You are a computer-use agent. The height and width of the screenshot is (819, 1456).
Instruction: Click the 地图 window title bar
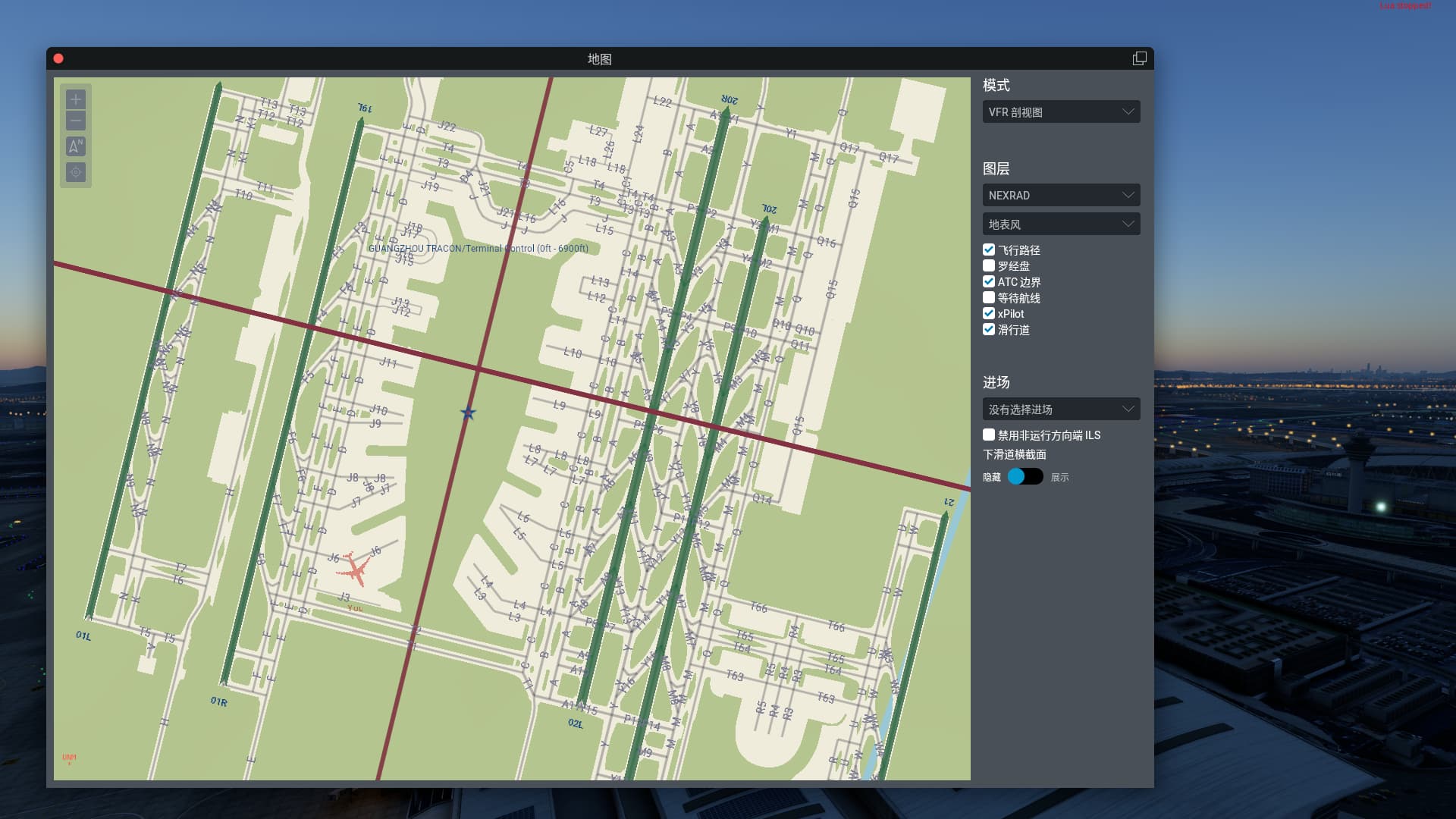tap(599, 59)
